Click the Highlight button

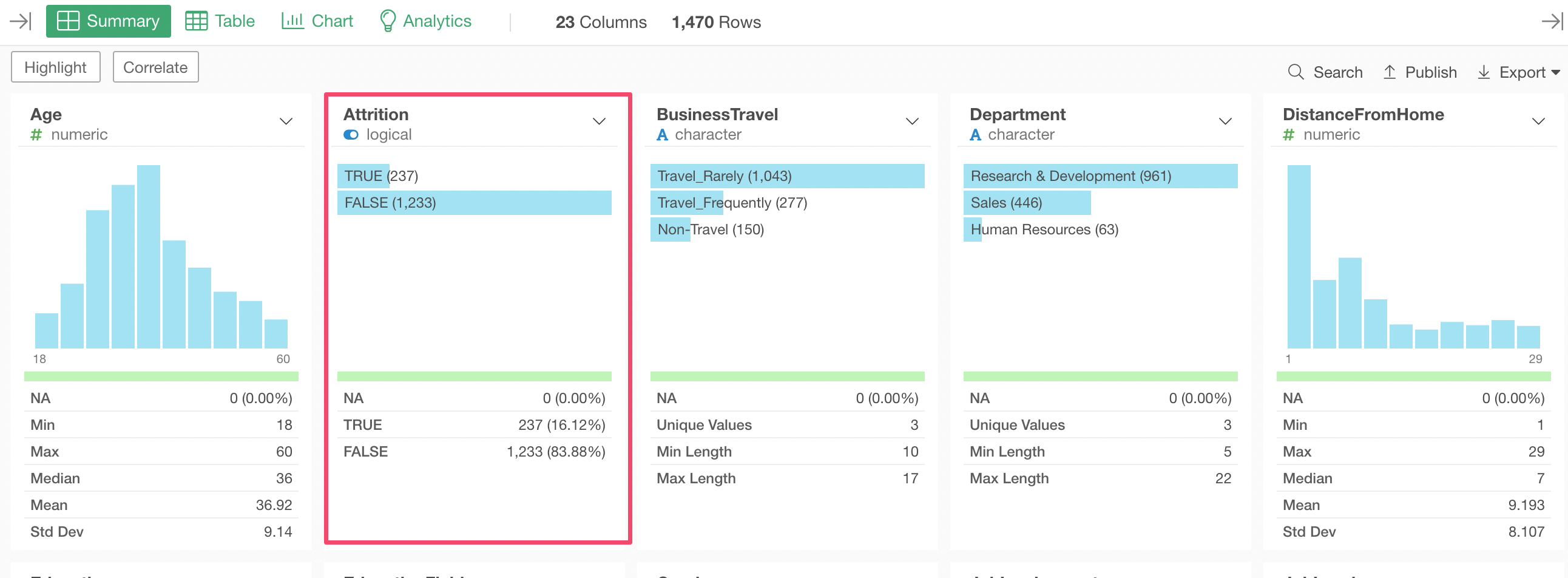[x=55, y=67]
